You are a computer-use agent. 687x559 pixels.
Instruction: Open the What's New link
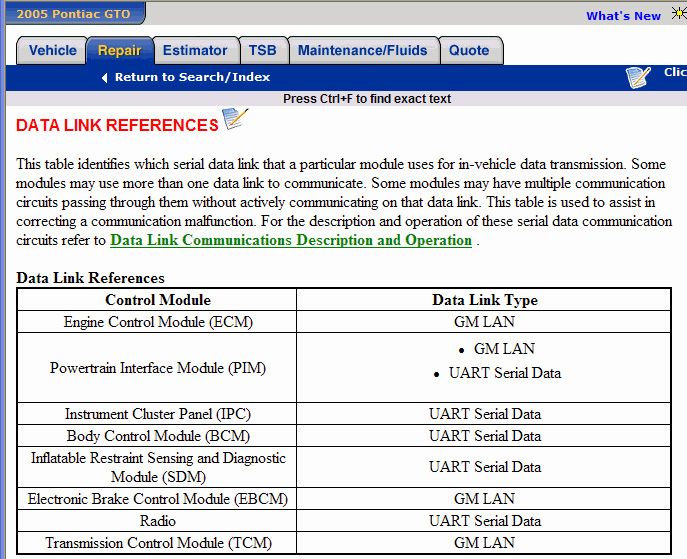(x=623, y=15)
